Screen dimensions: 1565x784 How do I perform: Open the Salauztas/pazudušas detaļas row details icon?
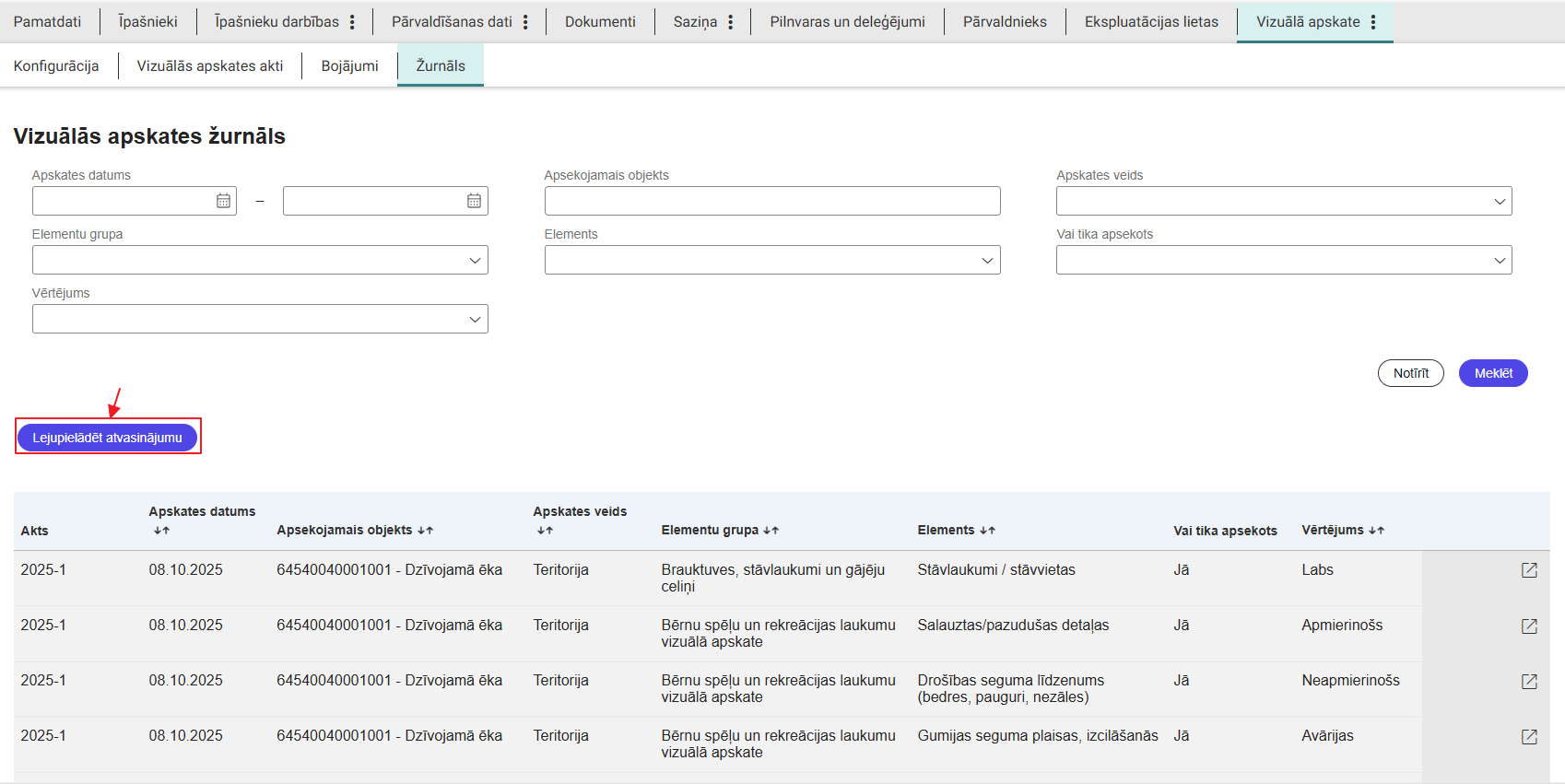coord(1529,626)
